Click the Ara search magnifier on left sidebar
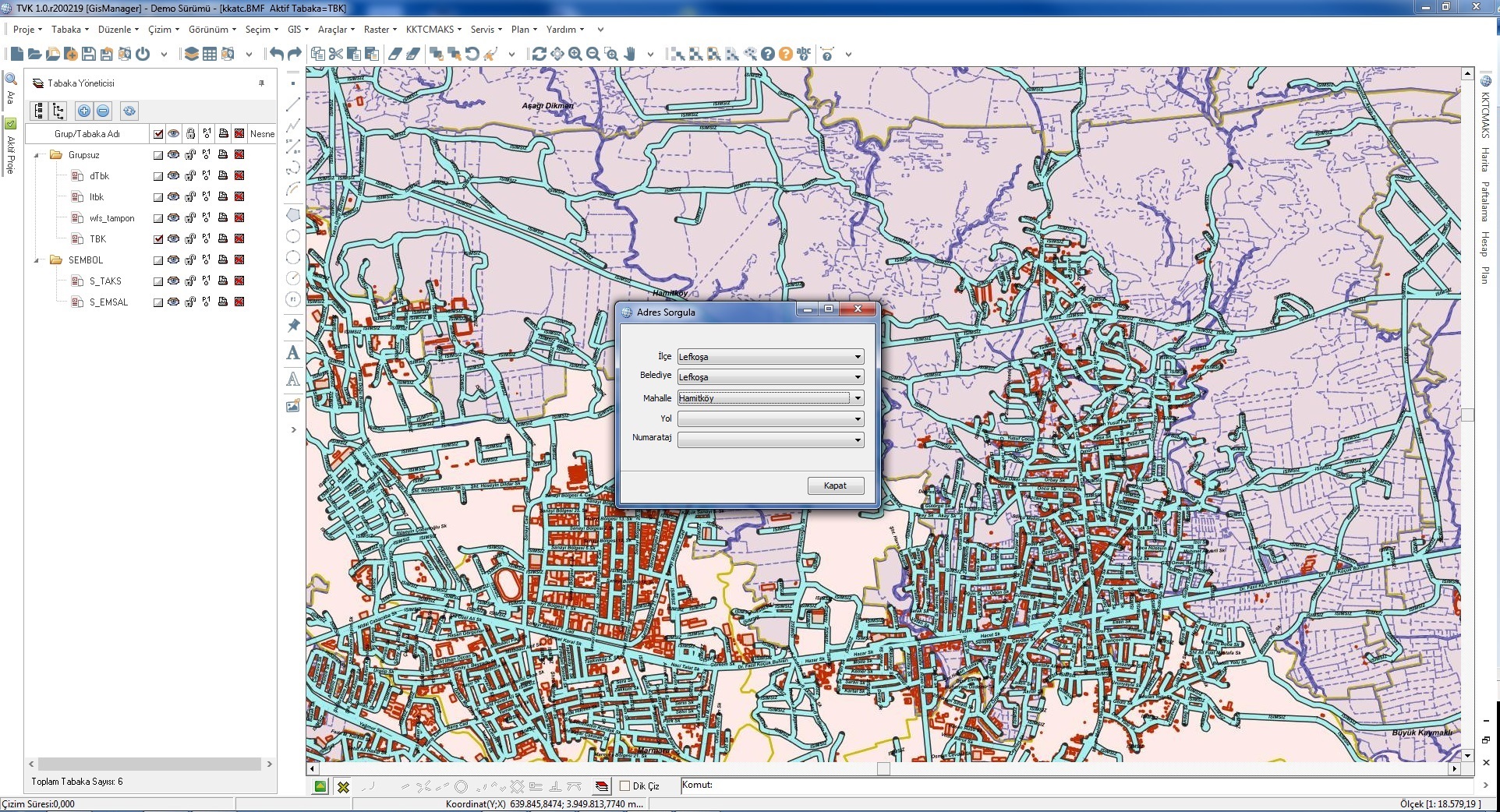The width and height of the screenshot is (1500, 812). pos(11,79)
